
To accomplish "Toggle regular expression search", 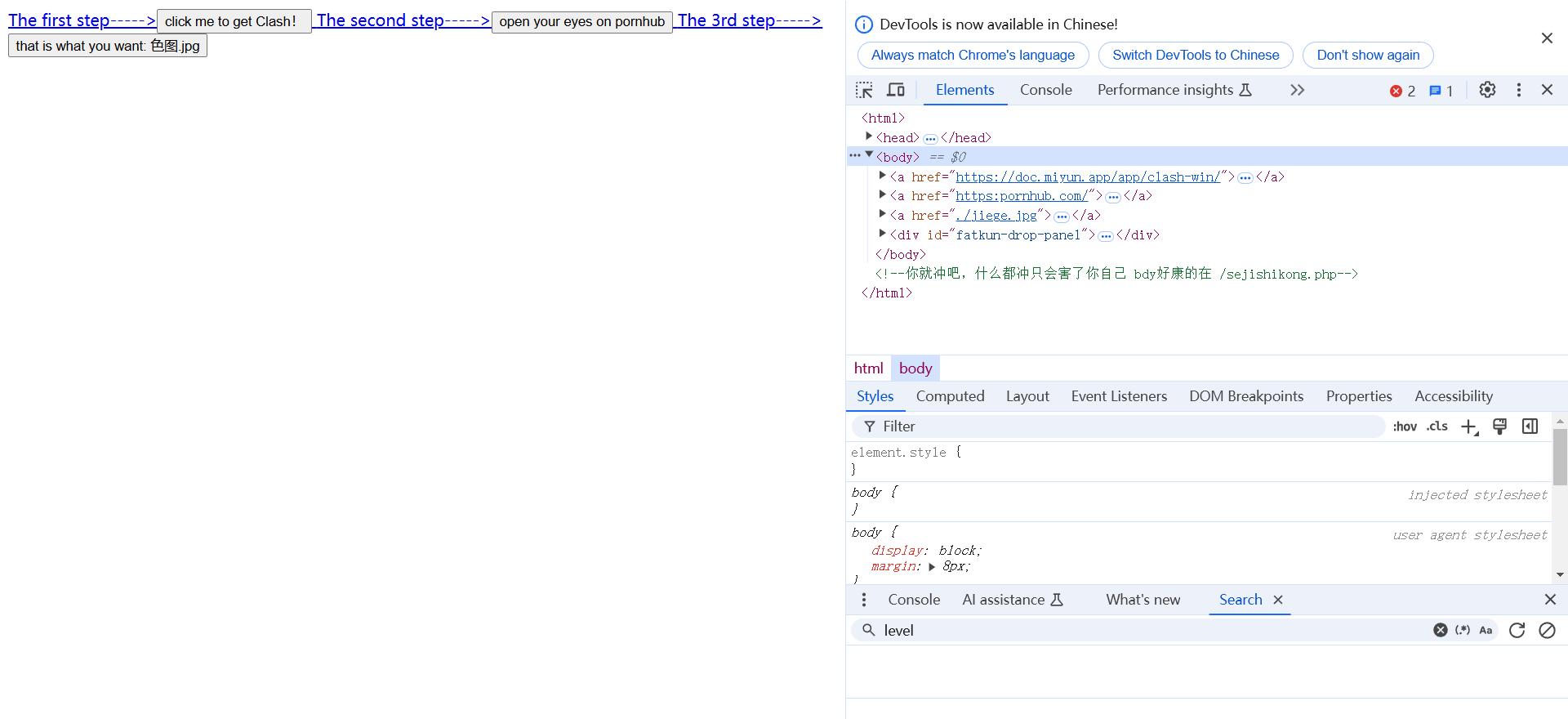I will pyautogui.click(x=1463, y=630).
